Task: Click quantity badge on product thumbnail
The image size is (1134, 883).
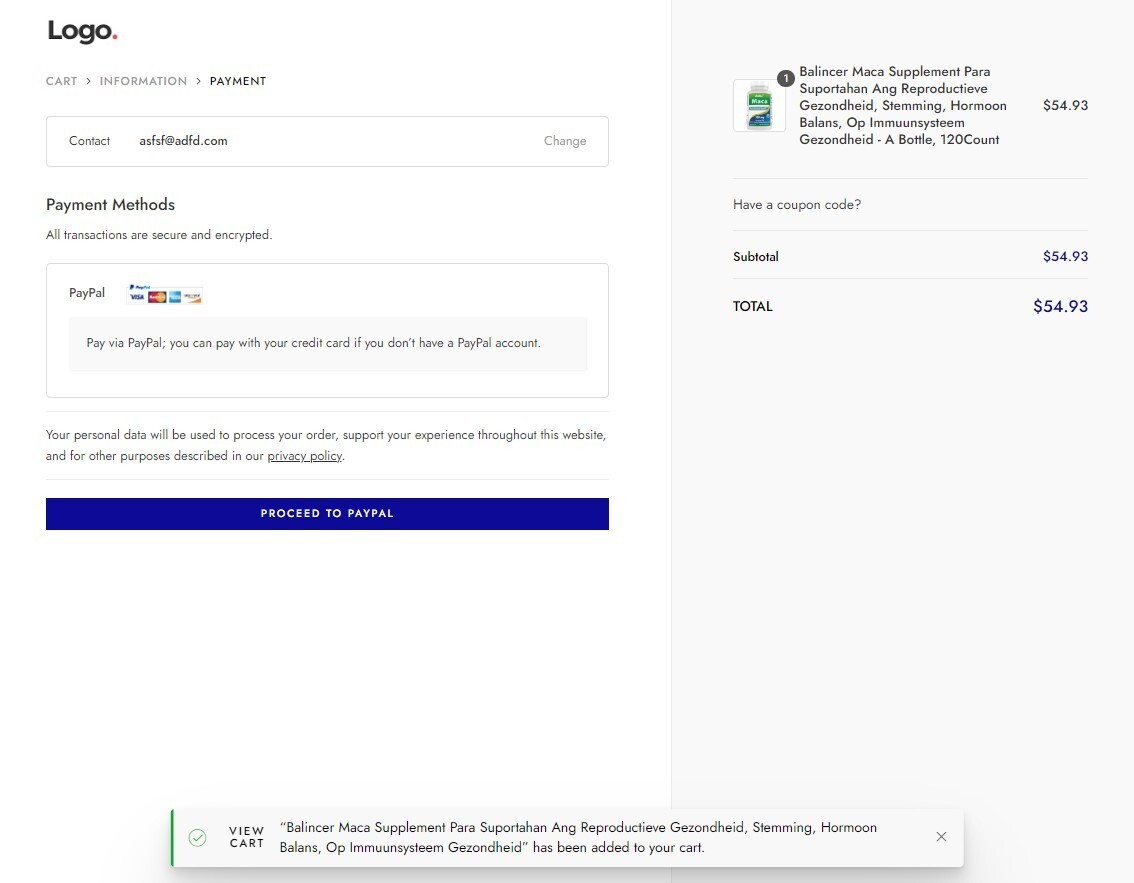Action: [785, 78]
